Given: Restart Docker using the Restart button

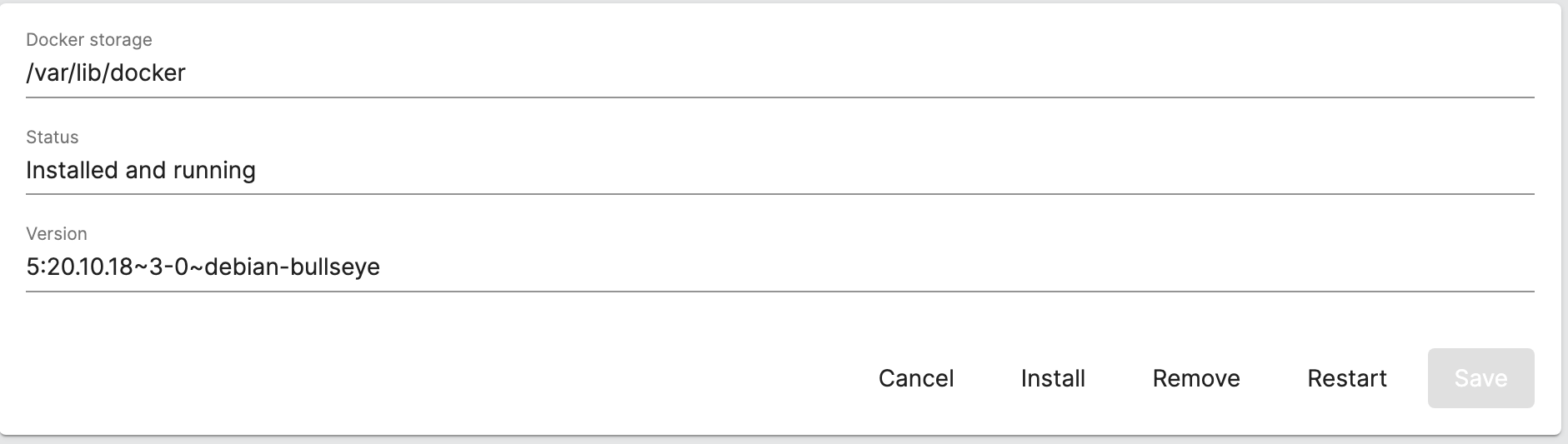Looking at the screenshot, I should pyautogui.click(x=1346, y=378).
